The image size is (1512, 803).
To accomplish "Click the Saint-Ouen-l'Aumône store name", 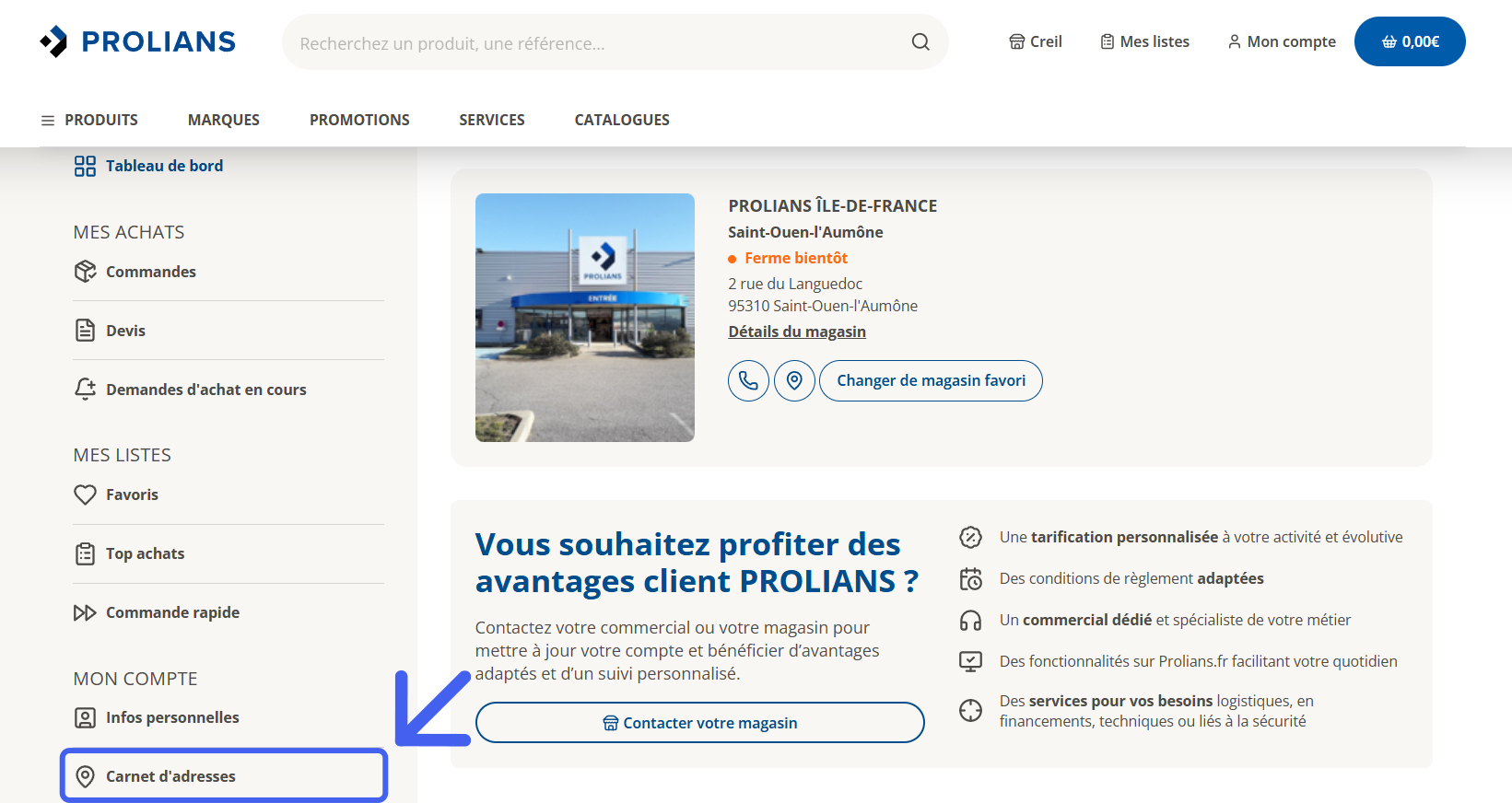I will point(805,232).
